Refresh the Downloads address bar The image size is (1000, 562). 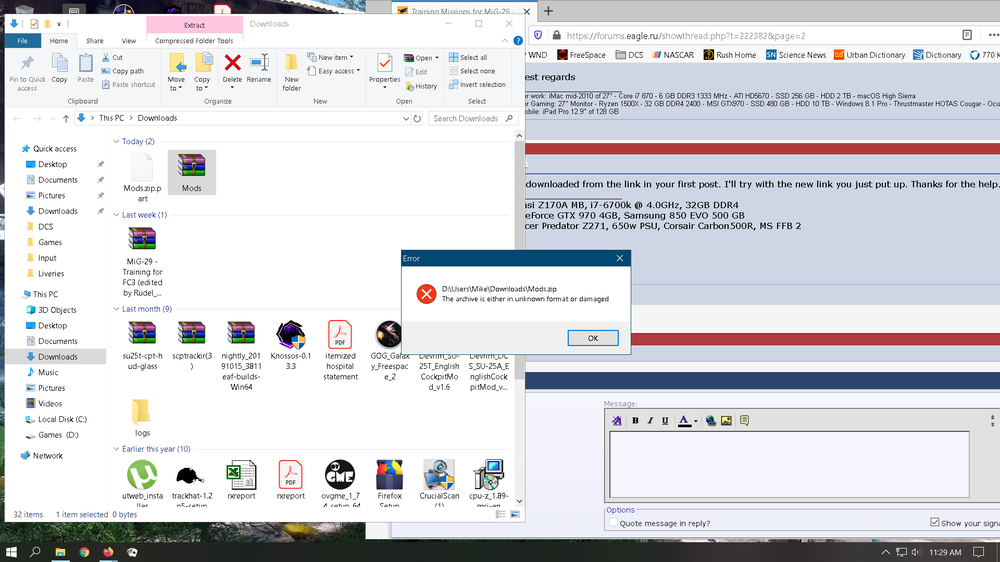tap(417, 118)
